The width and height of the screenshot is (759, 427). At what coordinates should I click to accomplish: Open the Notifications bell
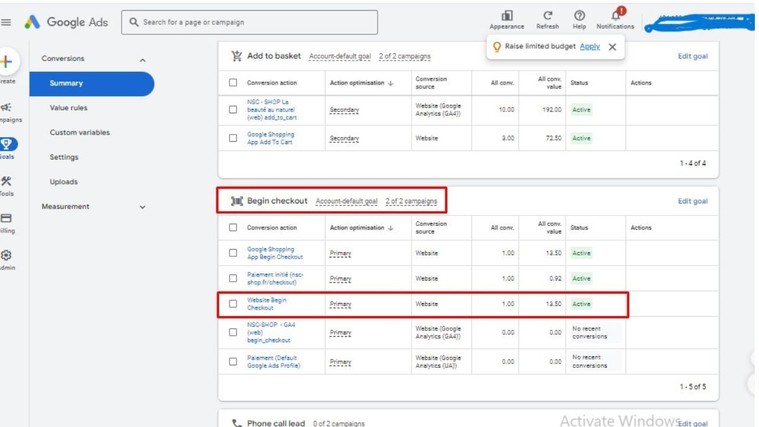[615, 15]
